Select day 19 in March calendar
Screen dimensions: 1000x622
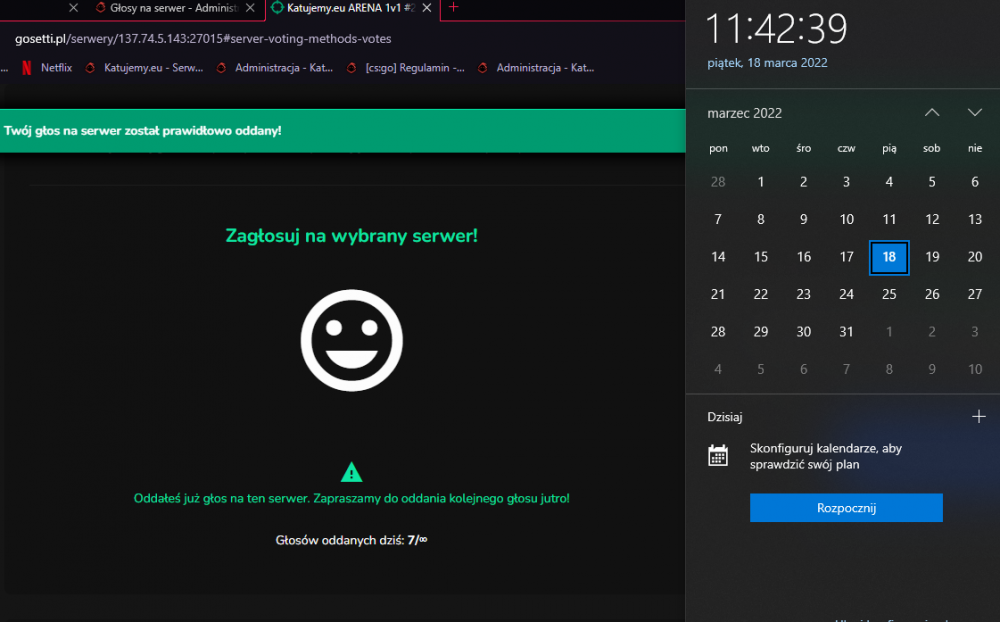932,257
